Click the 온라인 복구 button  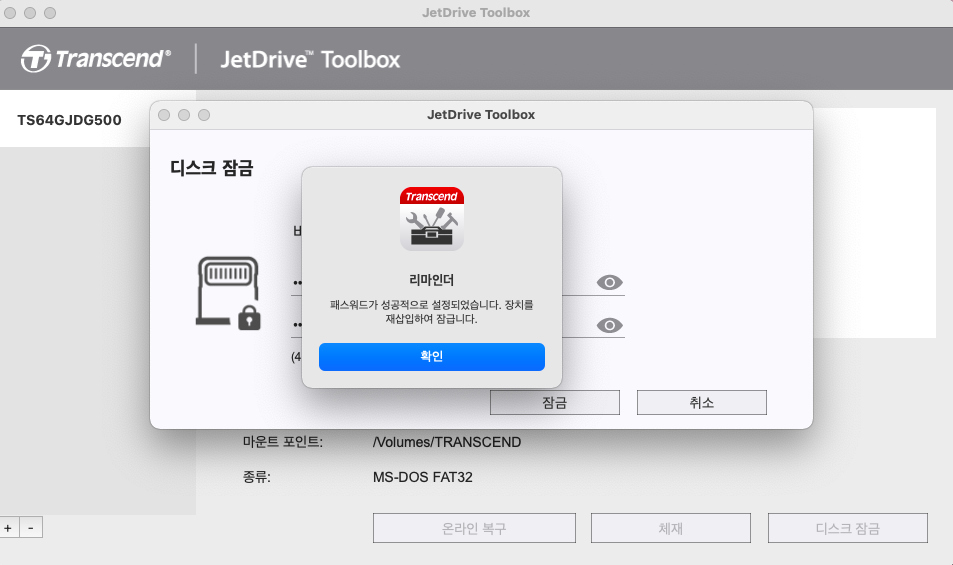tap(474, 529)
